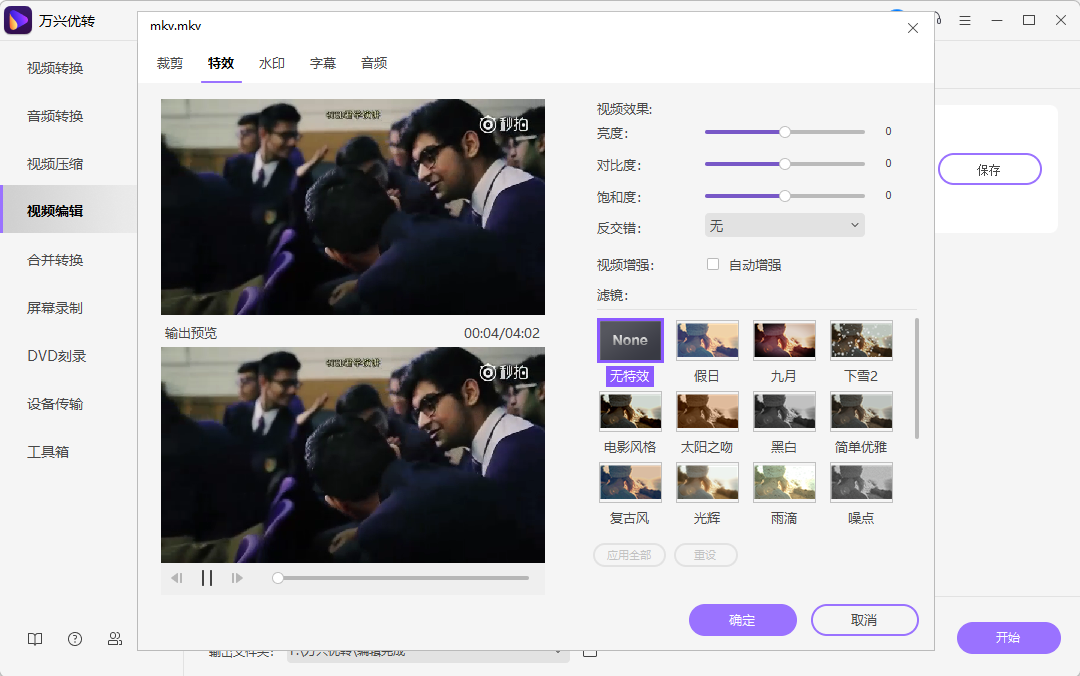This screenshot has width=1080, height=676.
Task: Switch to the 水印 tab
Action: coord(271,62)
